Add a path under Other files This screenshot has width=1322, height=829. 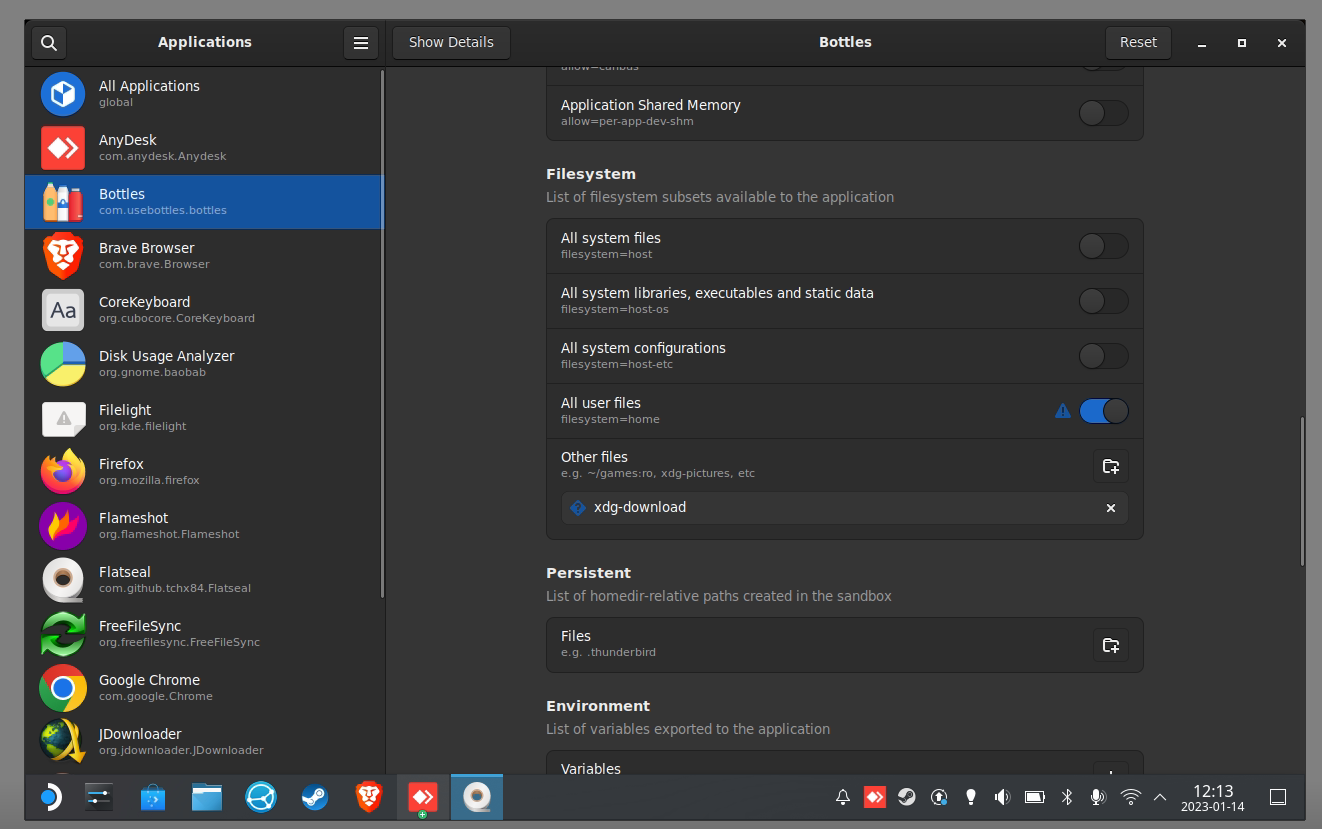coord(1110,466)
